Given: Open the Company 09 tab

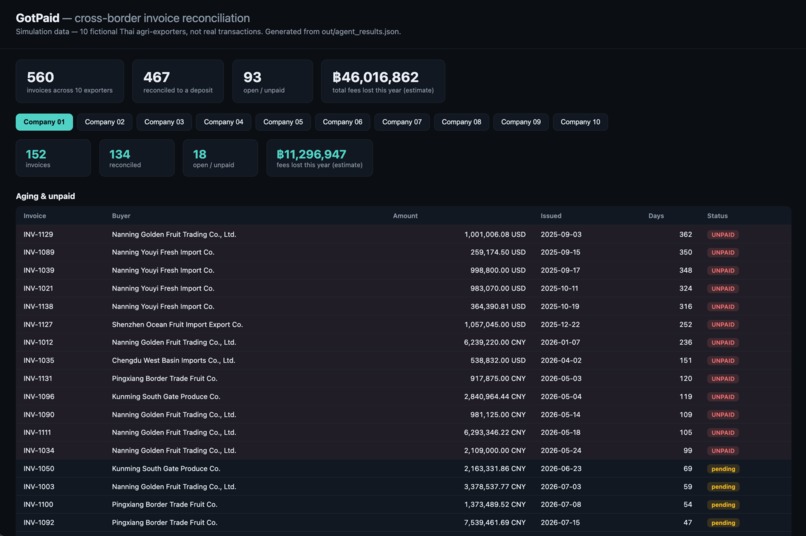Looking at the screenshot, I should pos(521,122).
